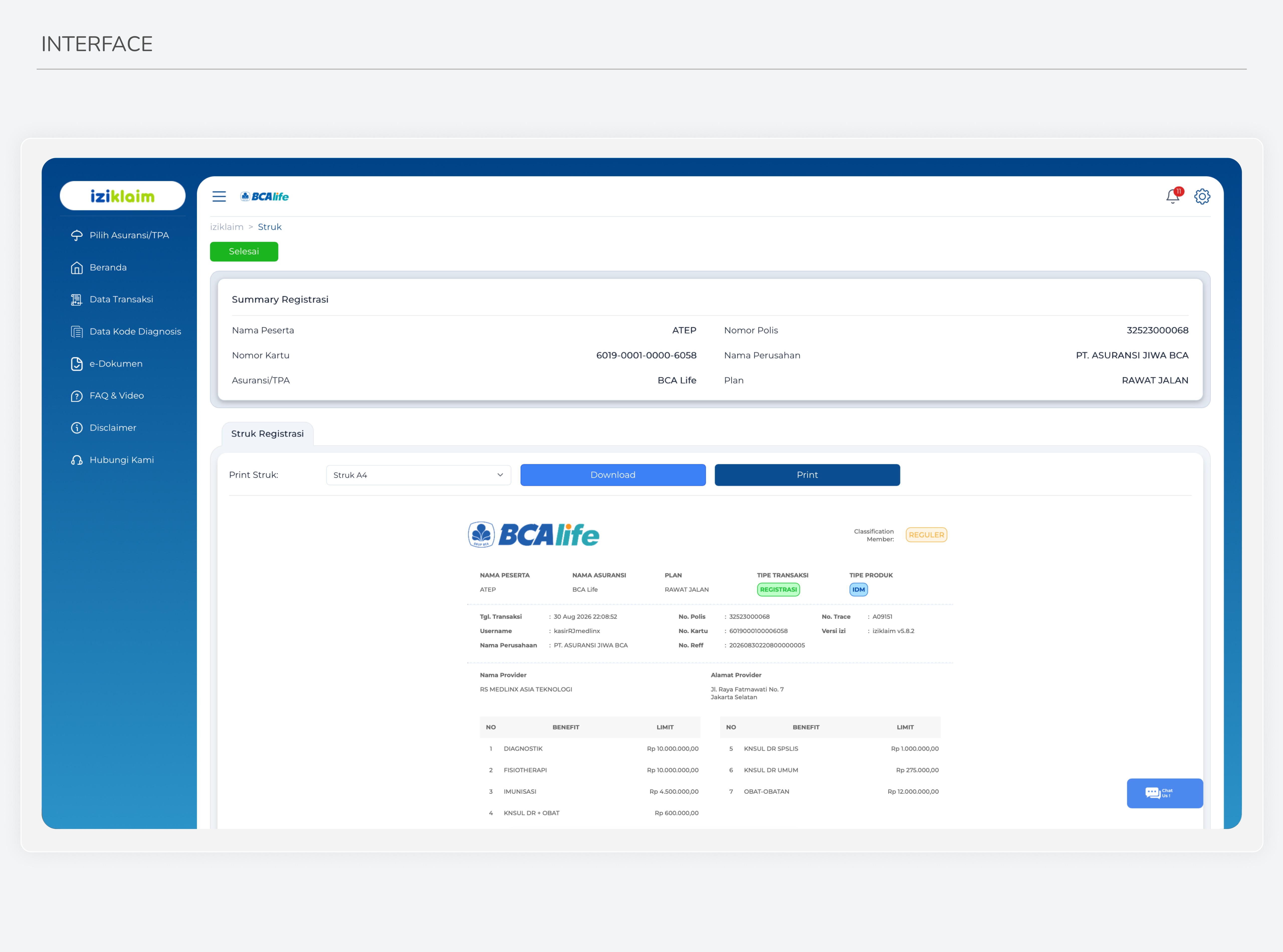Click the IDM product type badge
This screenshot has height=952, width=1283.
pyautogui.click(x=858, y=589)
